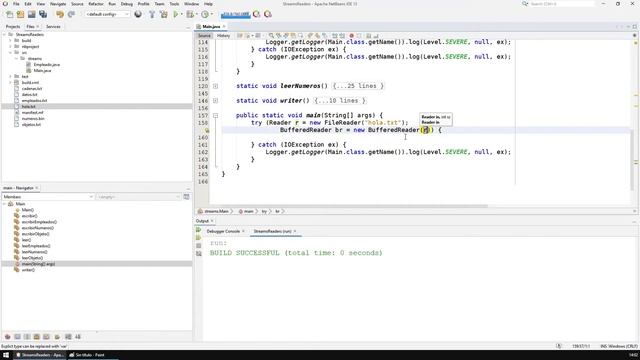Click the Windows Start button
Image resolution: width=640 pixels, height=360 pixels.
(6, 355)
